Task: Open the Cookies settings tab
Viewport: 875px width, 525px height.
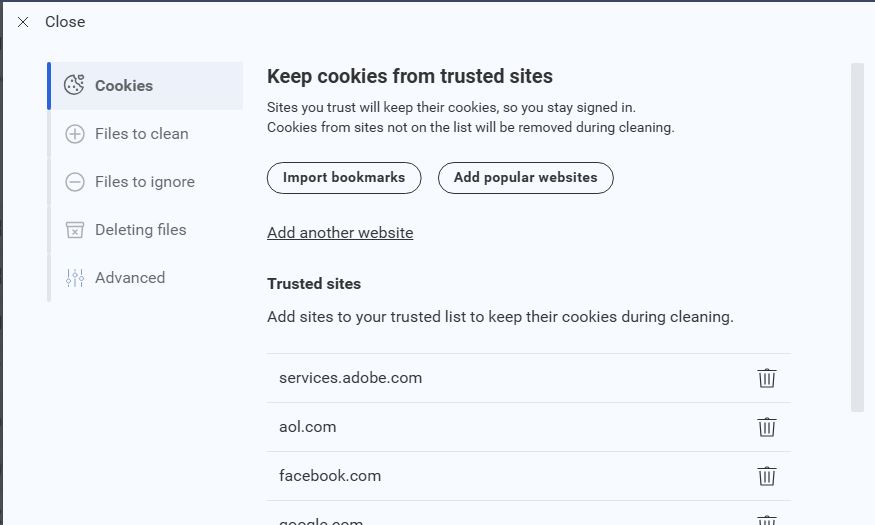Action: point(124,86)
